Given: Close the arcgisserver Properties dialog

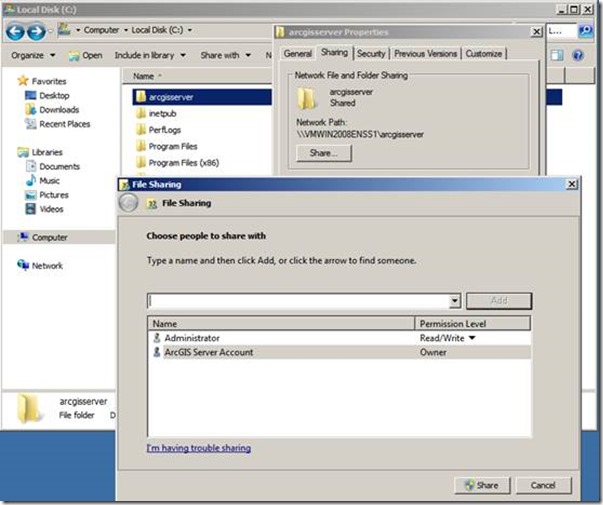Looking at the screenshot, I should [x=536, y=32].
